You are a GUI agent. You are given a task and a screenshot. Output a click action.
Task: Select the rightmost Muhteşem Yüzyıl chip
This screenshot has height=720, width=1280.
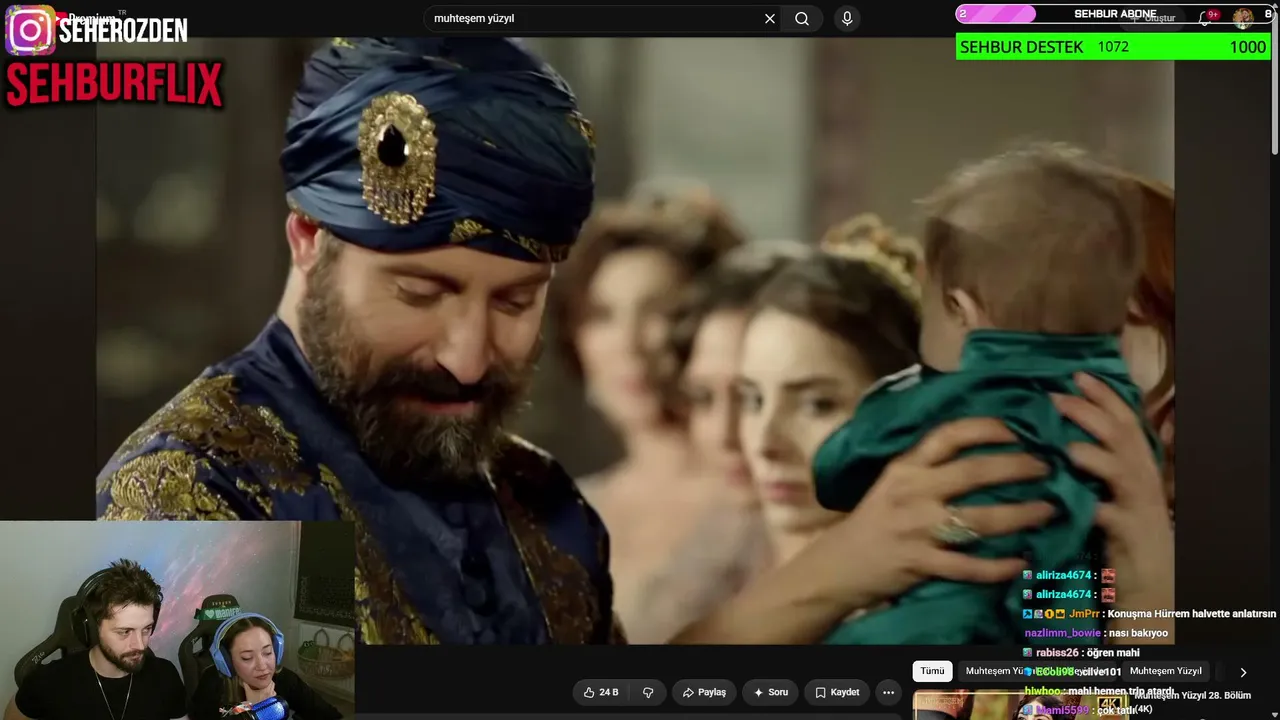1165,671
